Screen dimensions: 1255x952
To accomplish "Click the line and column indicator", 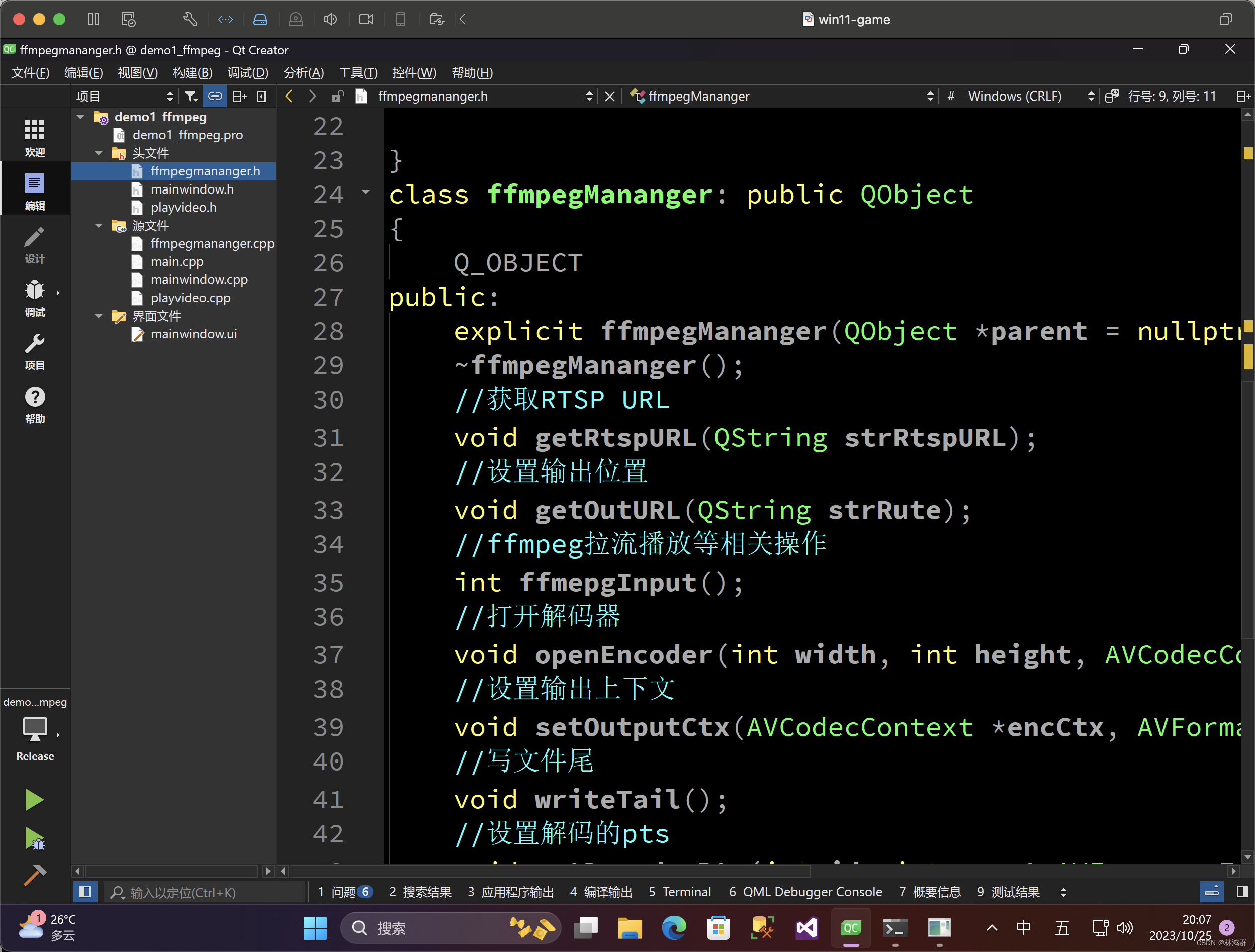I will 1172,96.
